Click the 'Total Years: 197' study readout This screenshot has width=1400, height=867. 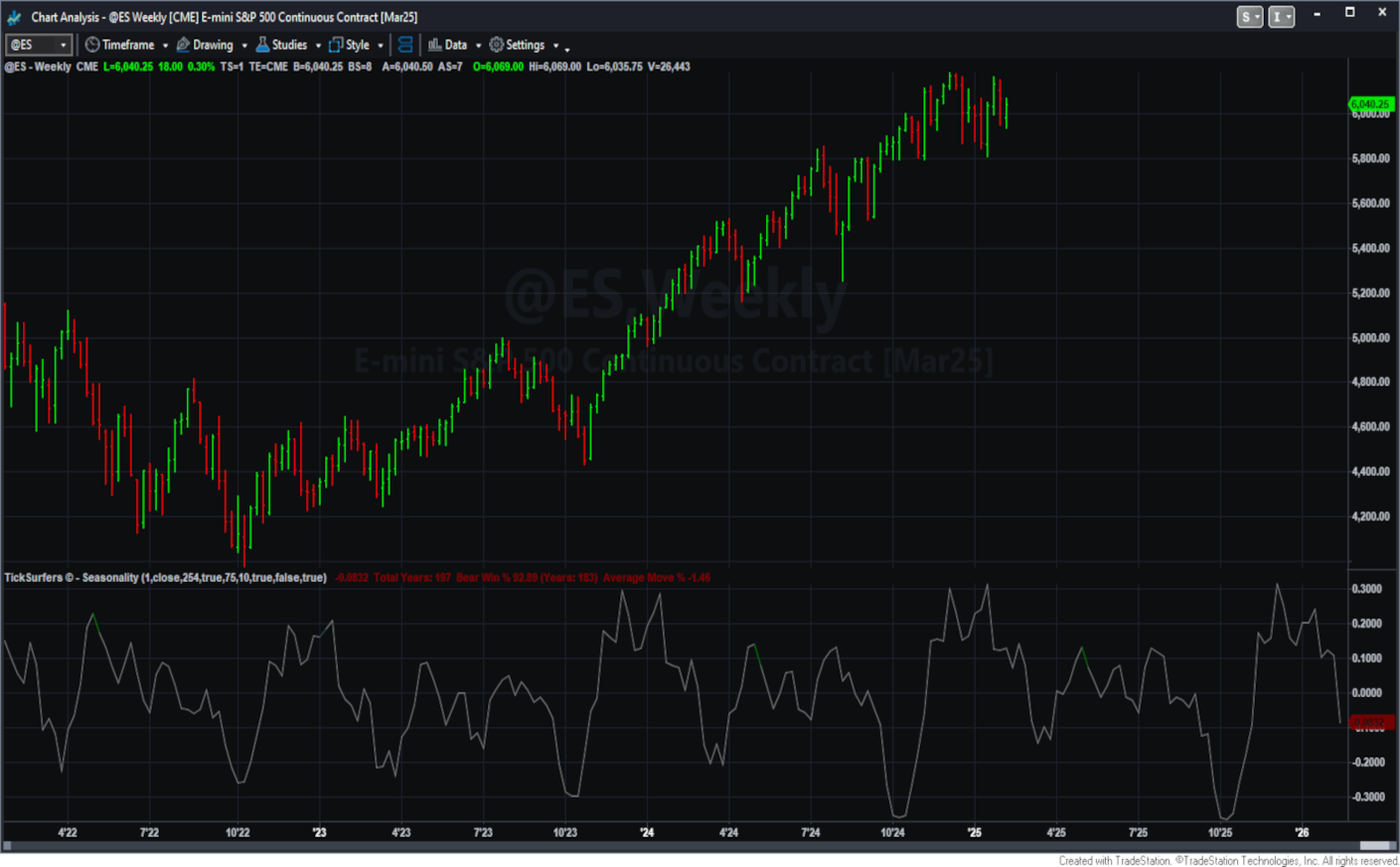click(412, 578)
